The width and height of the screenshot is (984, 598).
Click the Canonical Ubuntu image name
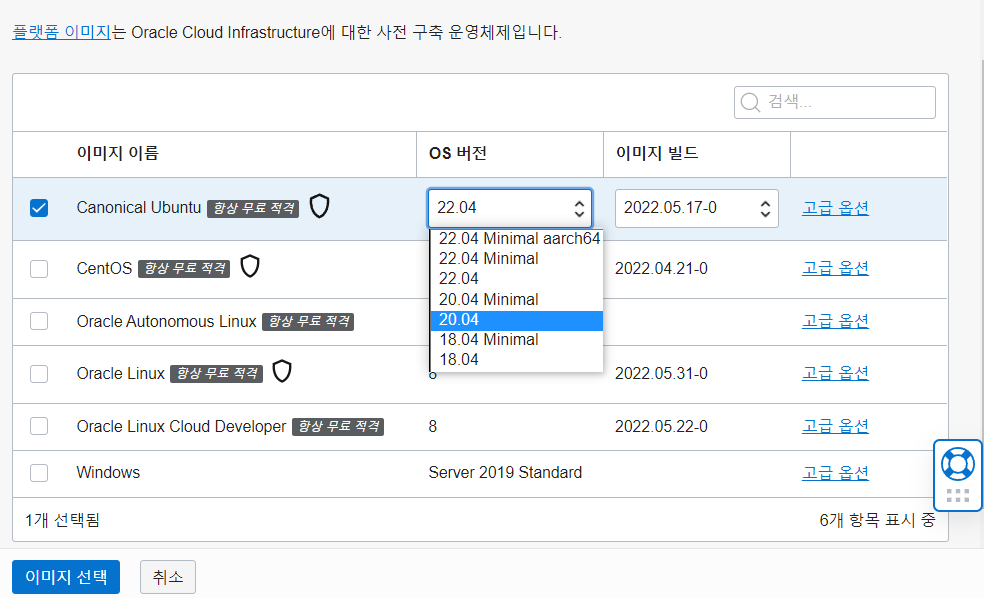tap(139, 208)
